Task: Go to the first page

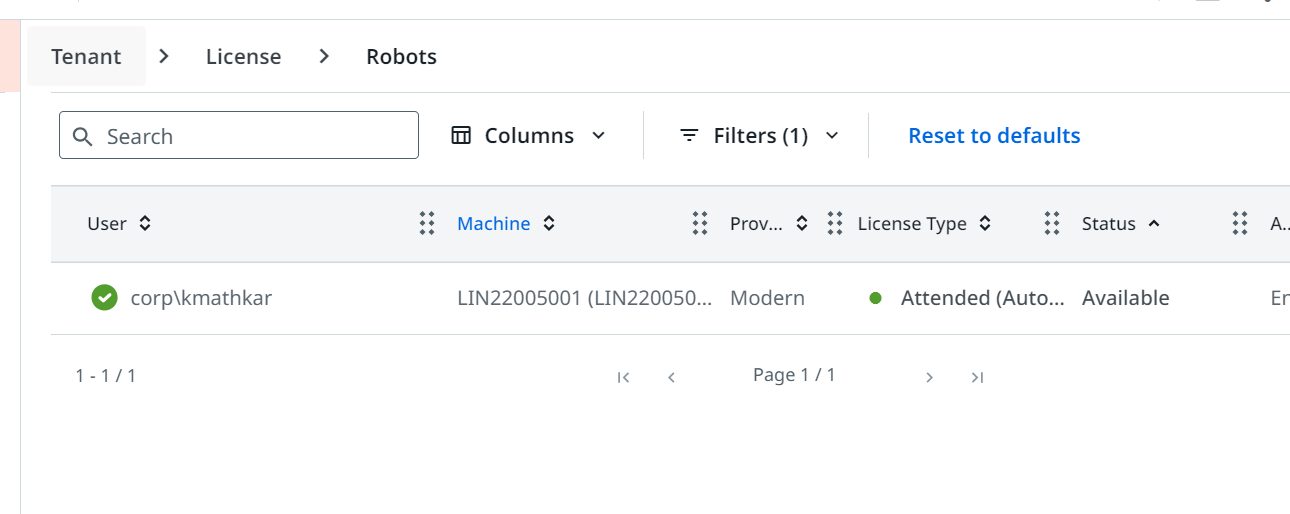Action: click(x=624, y=377)
